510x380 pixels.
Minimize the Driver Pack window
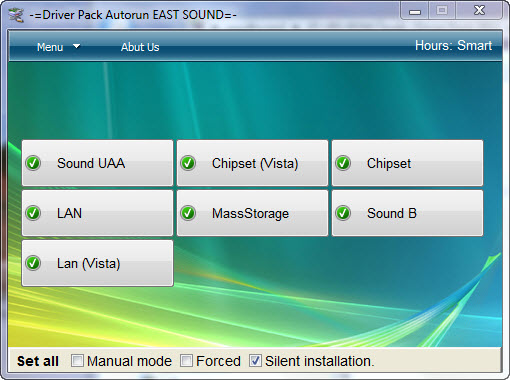(415, 12)
